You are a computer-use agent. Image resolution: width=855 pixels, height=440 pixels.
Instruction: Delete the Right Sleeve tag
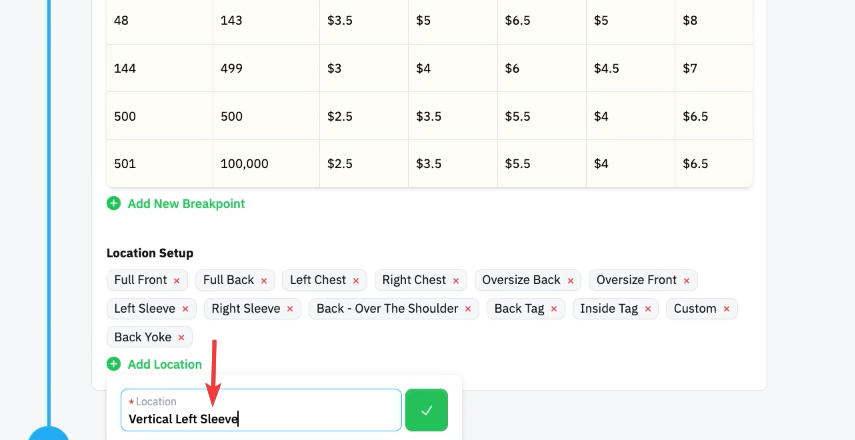(290, 309)
